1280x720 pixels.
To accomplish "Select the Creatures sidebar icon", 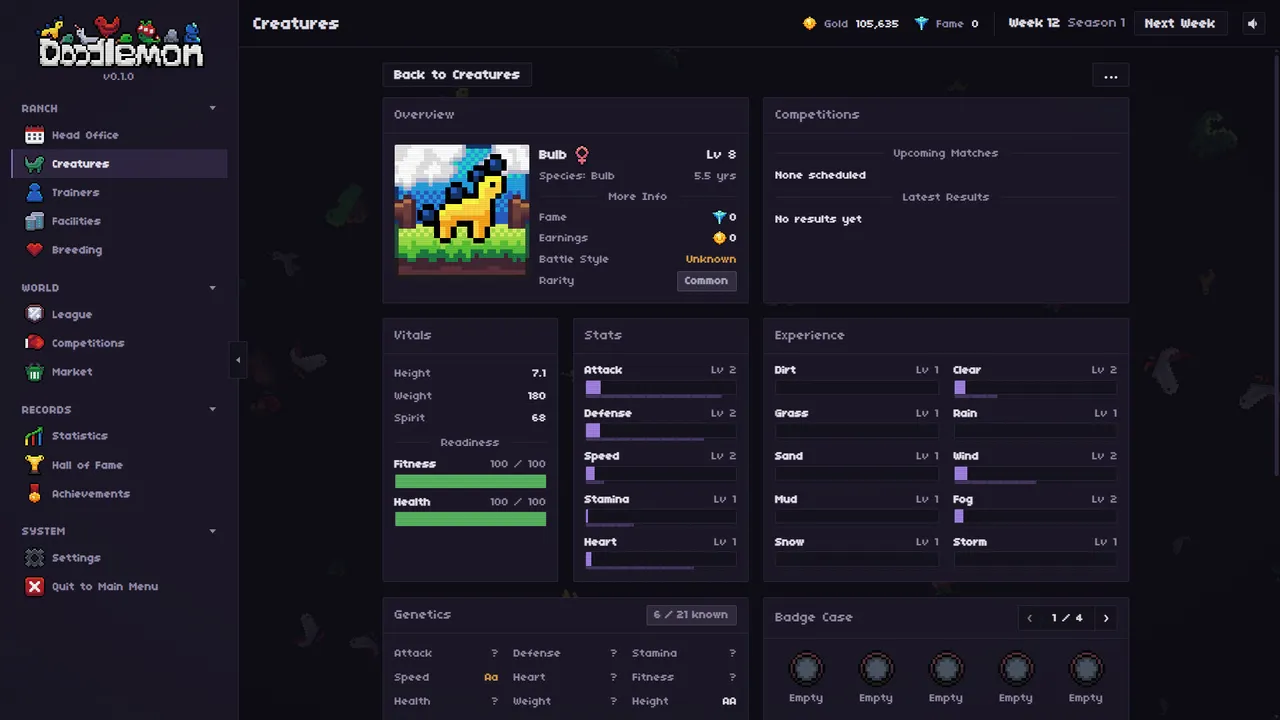I will click(x=35, y=164).
